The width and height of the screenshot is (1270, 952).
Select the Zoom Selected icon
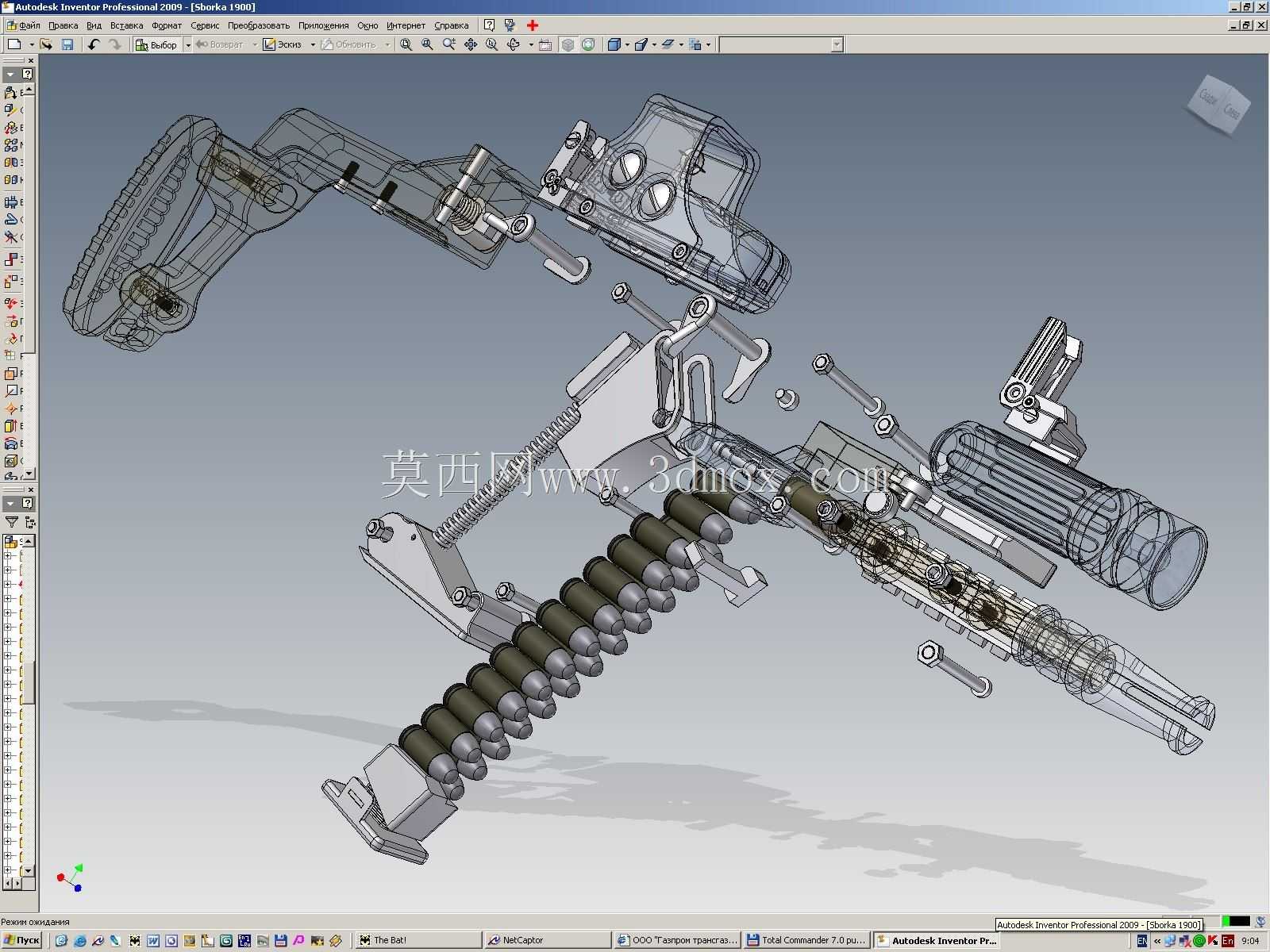492,44
